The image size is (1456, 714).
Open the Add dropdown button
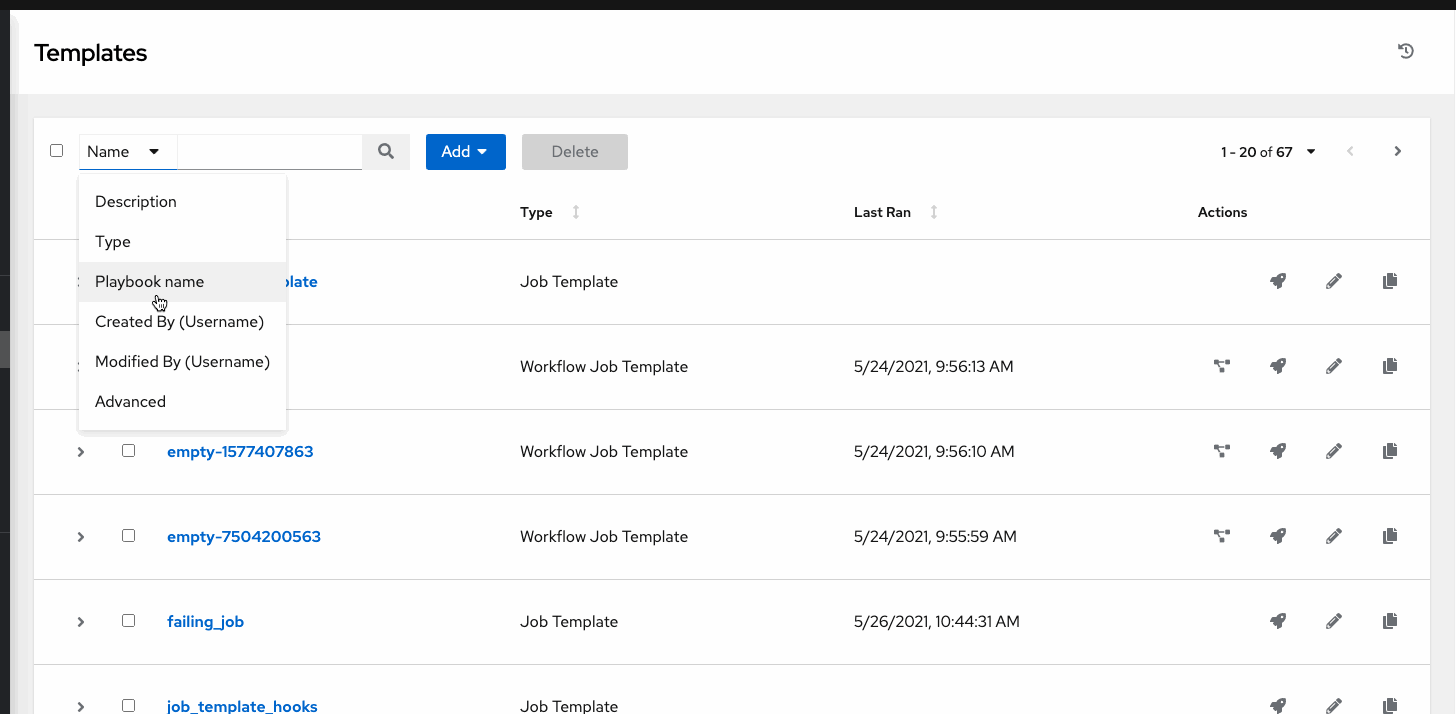point(466,152)
